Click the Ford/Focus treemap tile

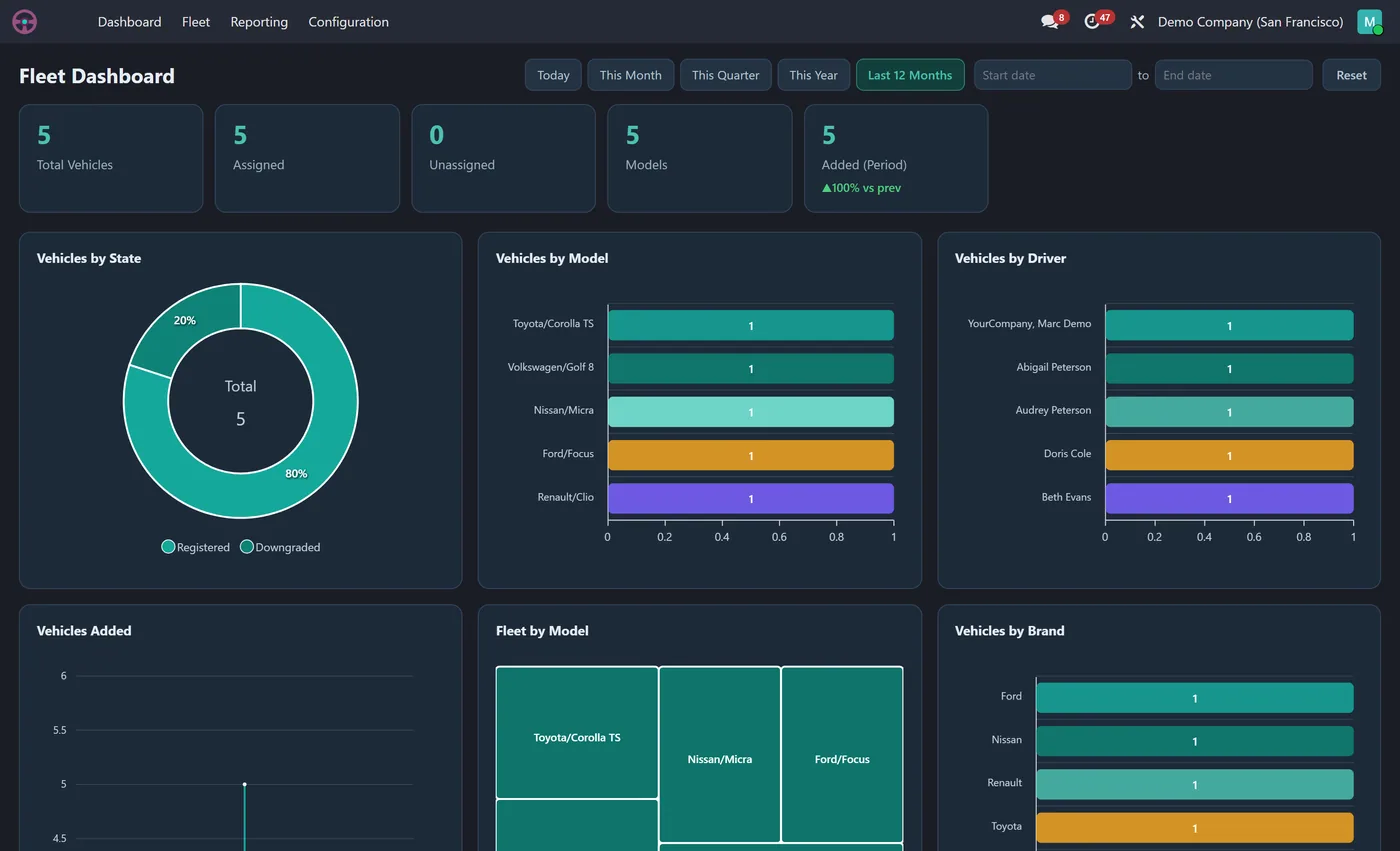[842, 754]
